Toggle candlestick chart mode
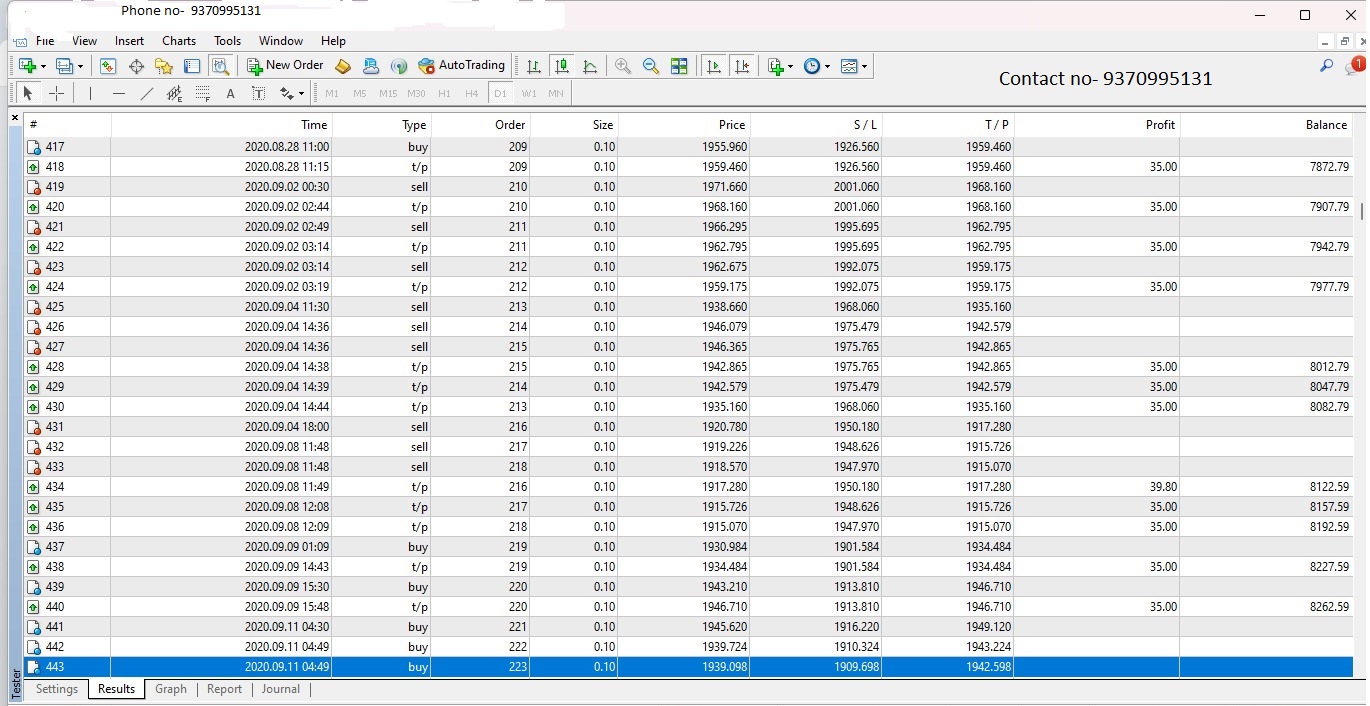The height and width of the screenshot is (706, 1370). coord(562,66)
